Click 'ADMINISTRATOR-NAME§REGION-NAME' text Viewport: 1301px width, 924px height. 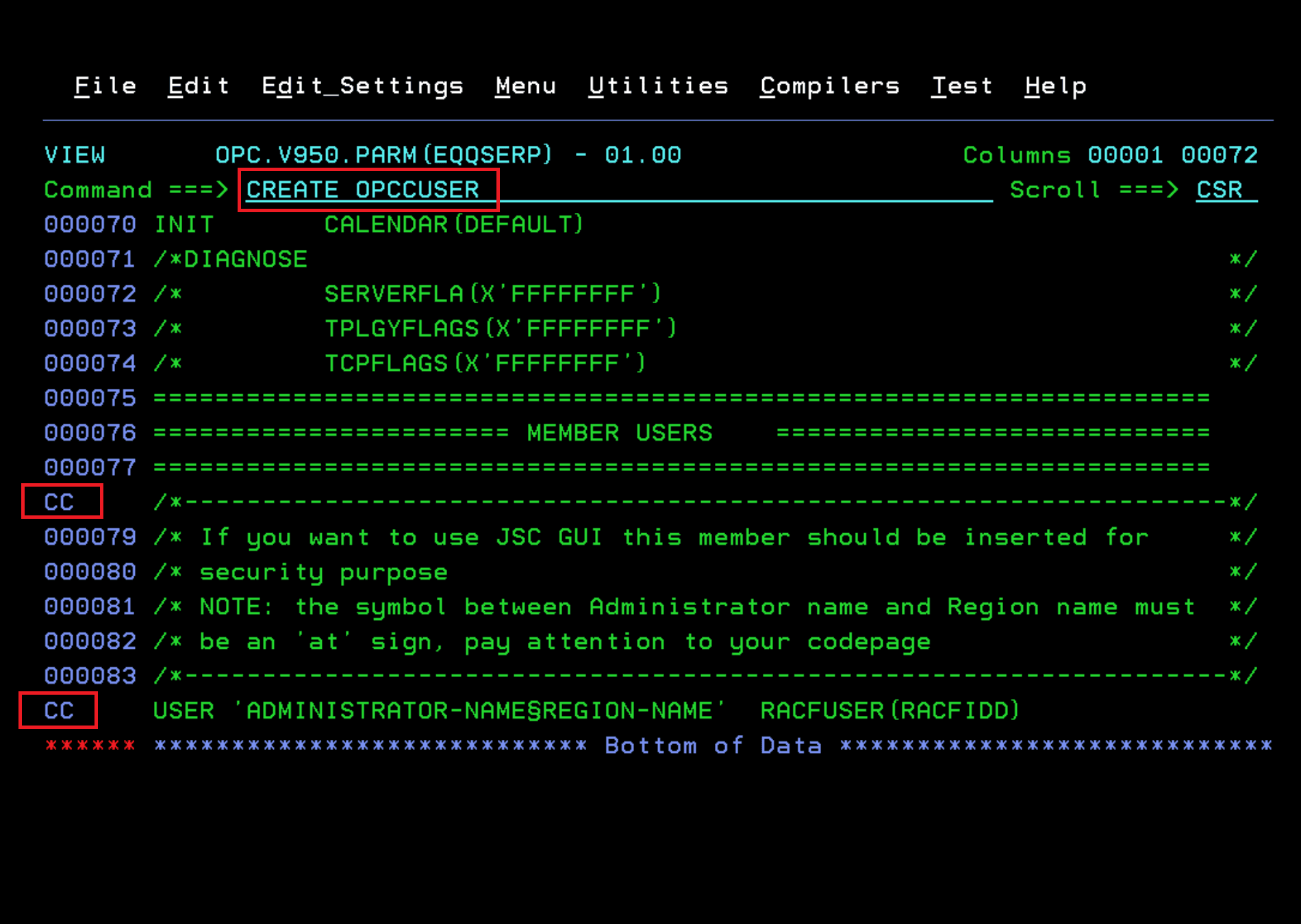479,711
